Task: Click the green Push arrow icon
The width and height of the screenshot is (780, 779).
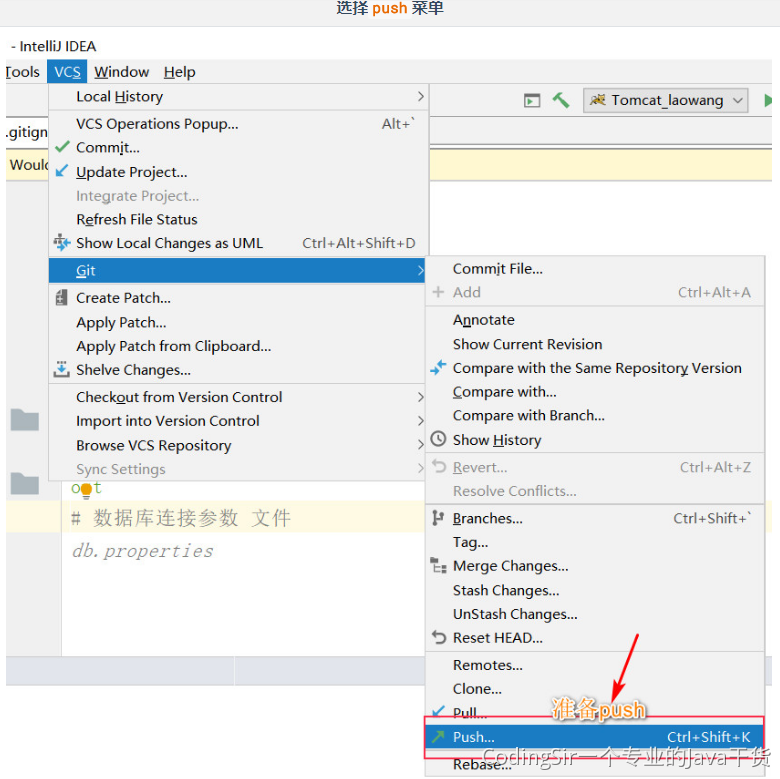Action: click(x=438, y=737)
